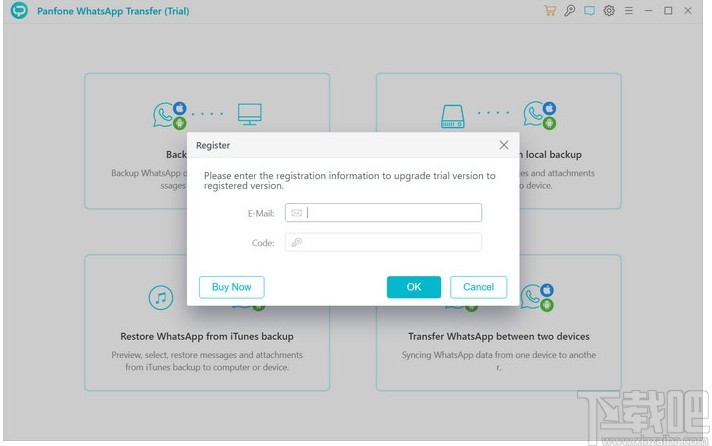Confirm registration with OK button

point(414,287)
